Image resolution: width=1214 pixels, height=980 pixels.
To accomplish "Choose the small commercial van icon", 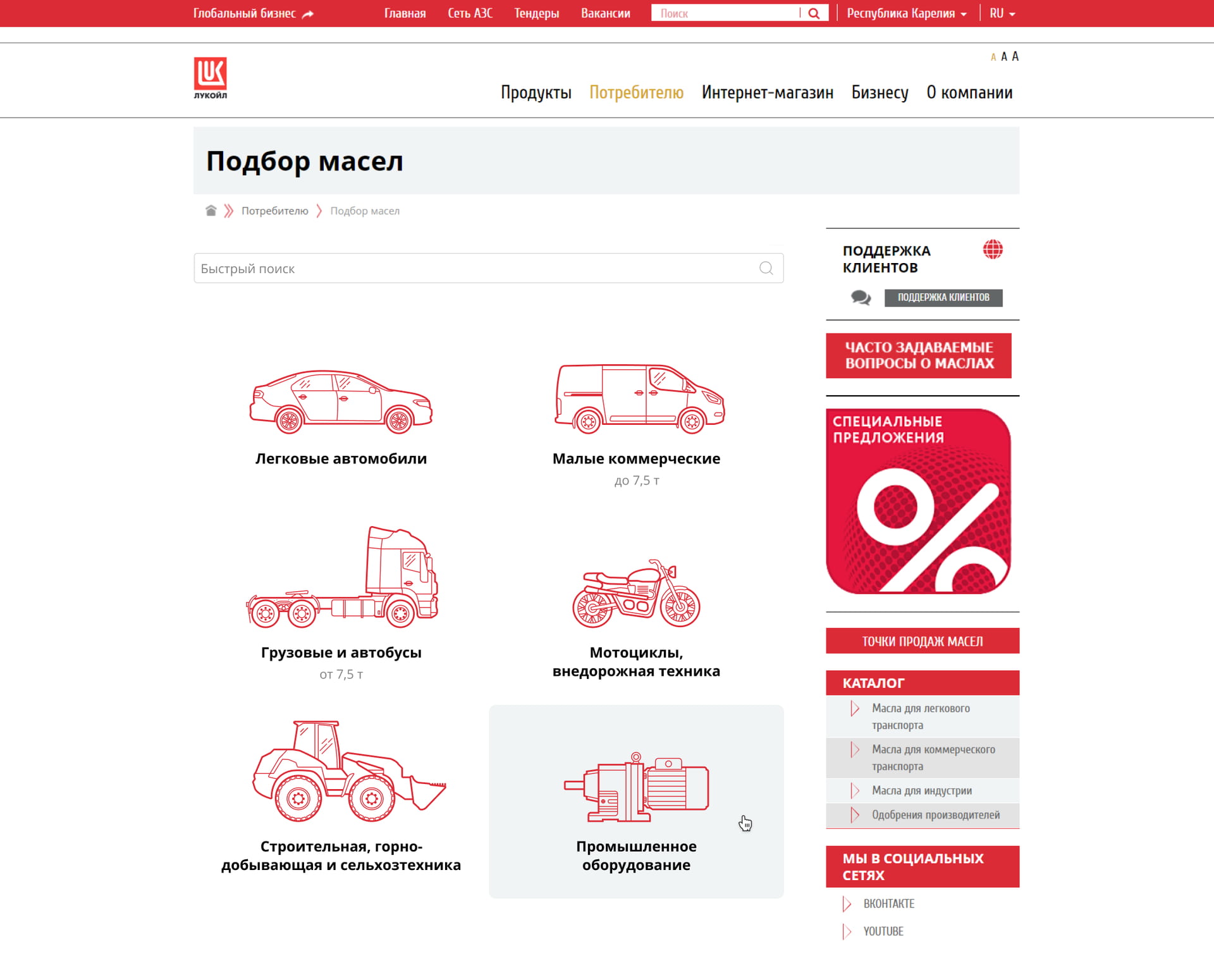I will (639, 399).
